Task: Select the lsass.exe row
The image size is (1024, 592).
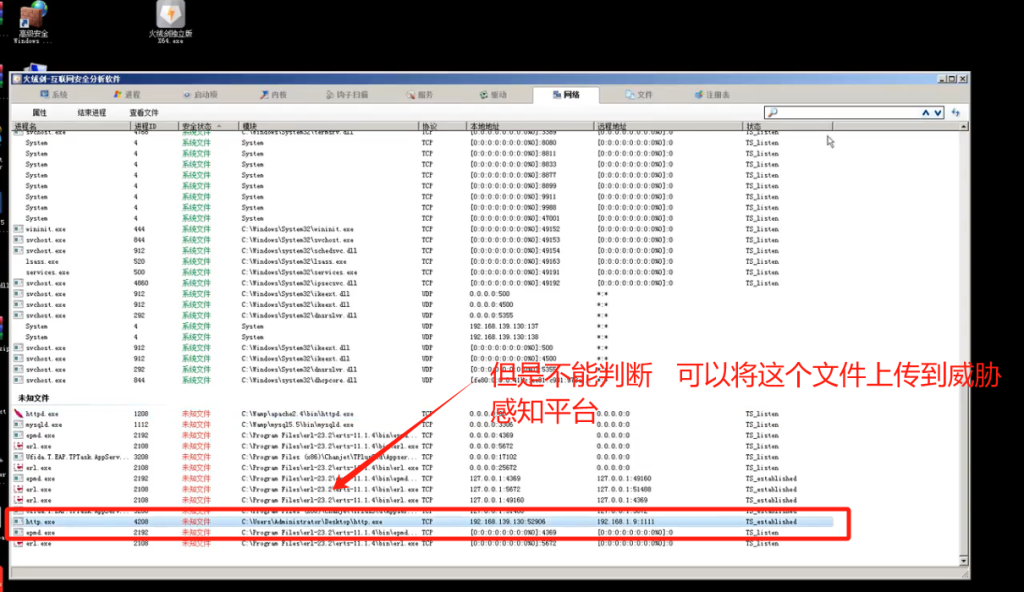Action: pyautogui.click(x=487, y=261)
